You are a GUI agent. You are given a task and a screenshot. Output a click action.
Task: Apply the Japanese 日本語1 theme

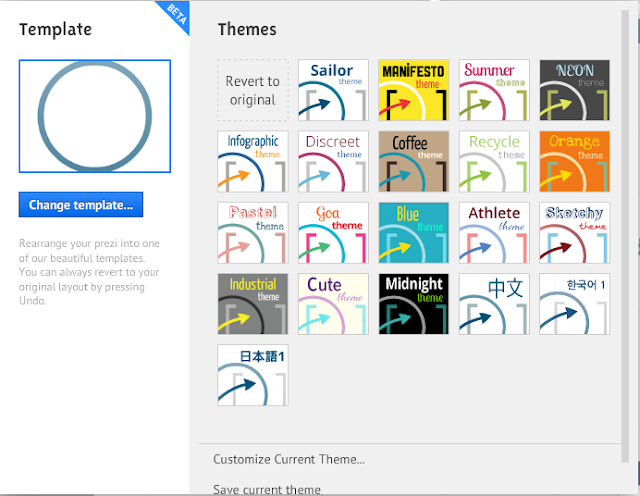[x=253, y=375]
